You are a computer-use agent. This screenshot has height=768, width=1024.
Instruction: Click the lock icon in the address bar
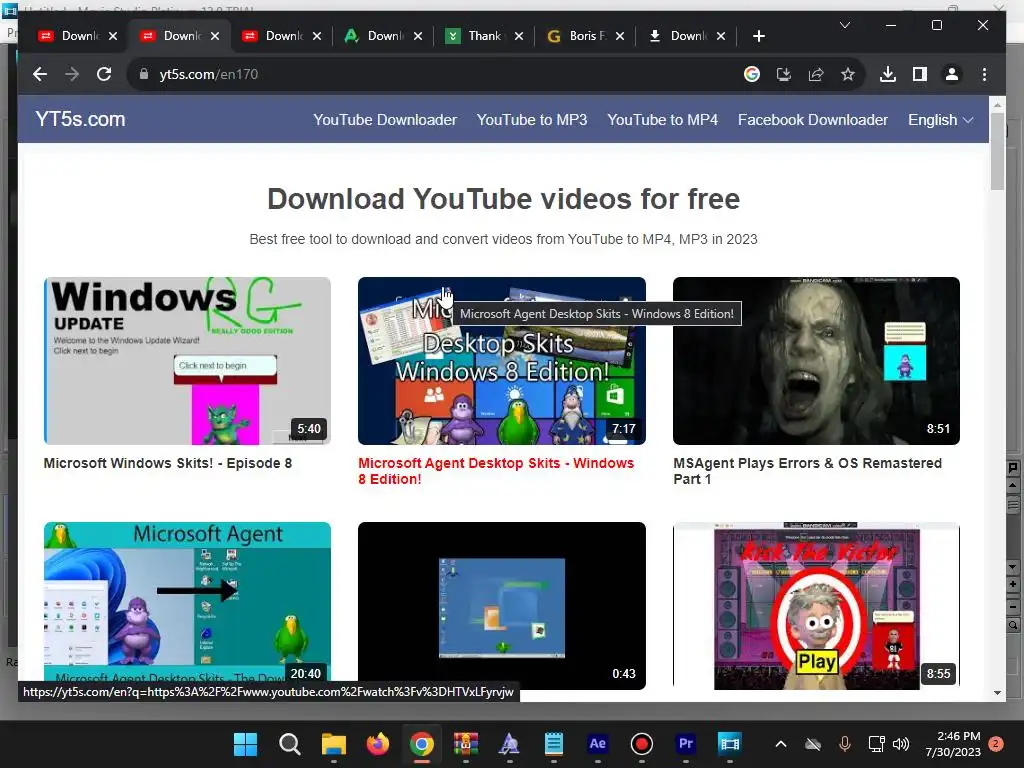[x=144, y=74]
